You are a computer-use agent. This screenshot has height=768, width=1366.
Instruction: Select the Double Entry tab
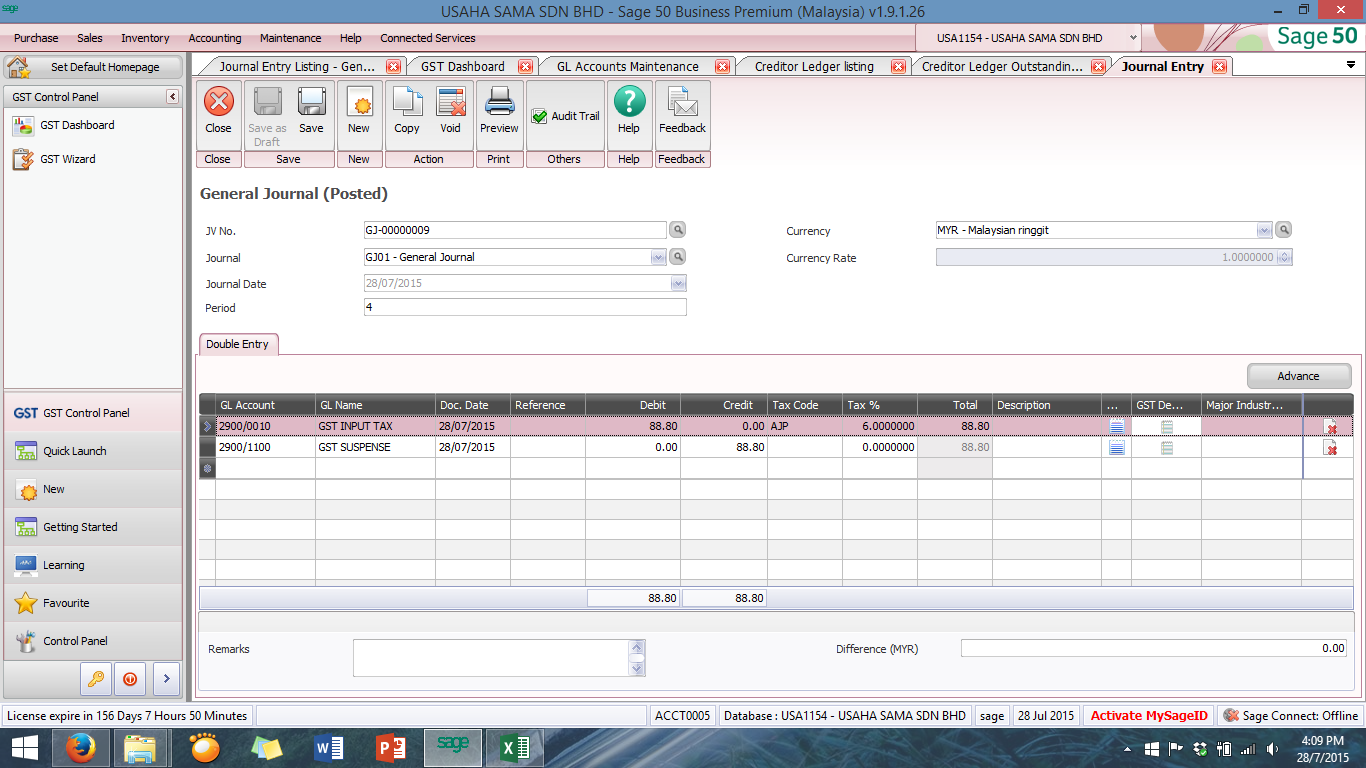click(238, 344)
